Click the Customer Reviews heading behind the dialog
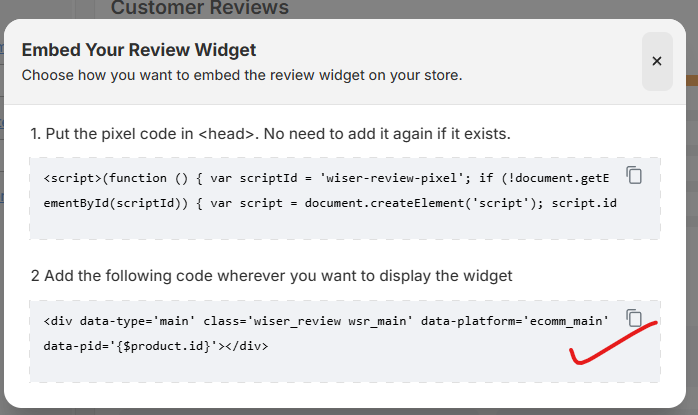698x415 pixels. coord(200,9)
